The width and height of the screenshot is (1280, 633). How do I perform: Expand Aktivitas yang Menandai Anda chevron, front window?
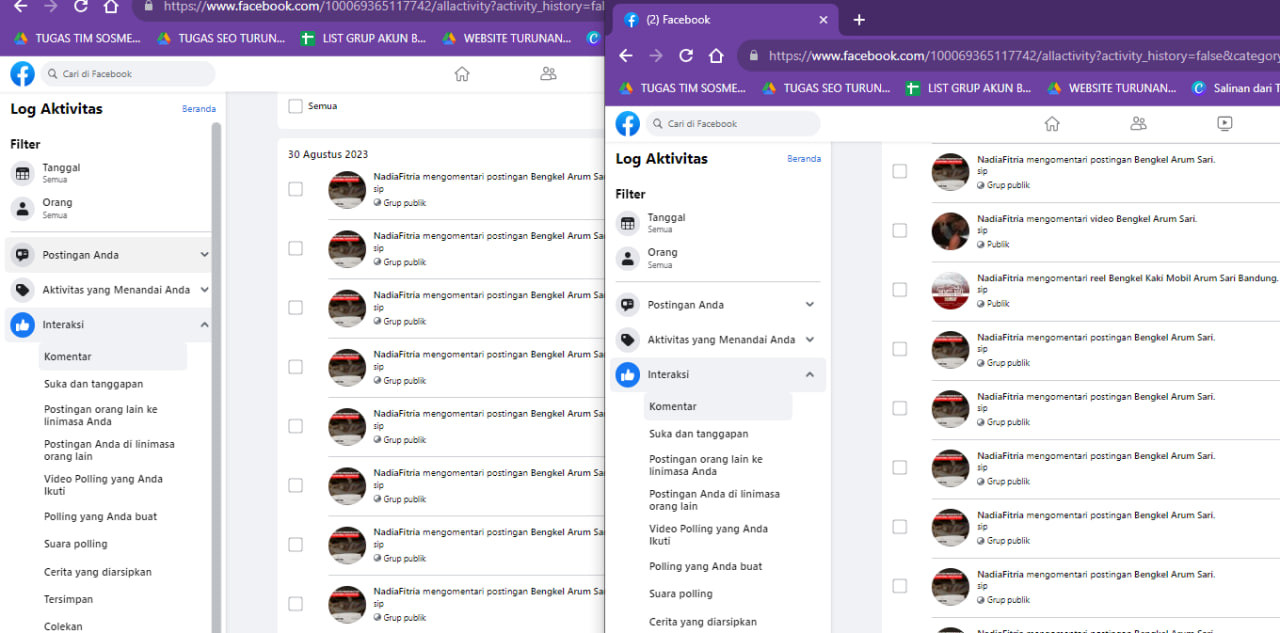click(x=810, y=340)
